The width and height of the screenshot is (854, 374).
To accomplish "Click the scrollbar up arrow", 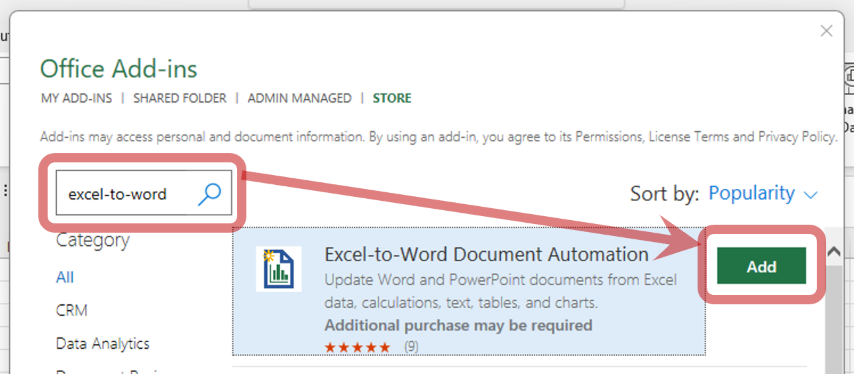I will click(833, 252).
